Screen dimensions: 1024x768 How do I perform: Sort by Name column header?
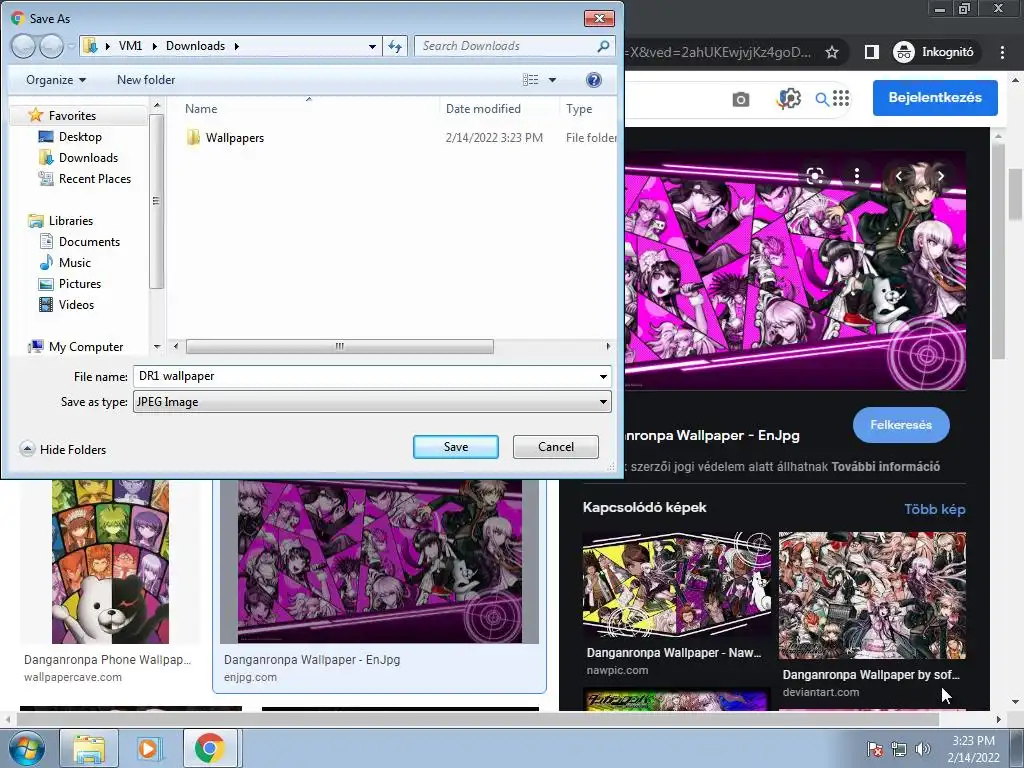click(200, 108)
